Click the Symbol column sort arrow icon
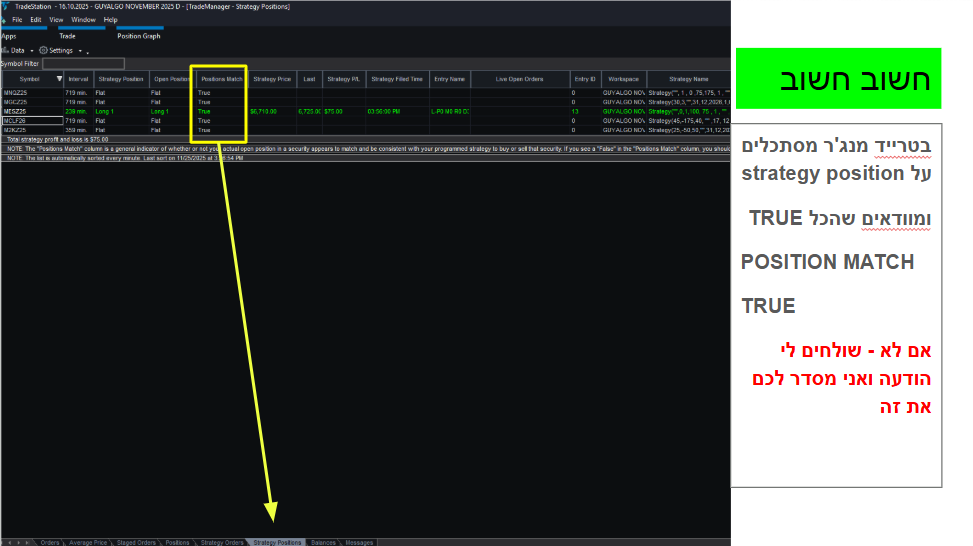 59,78
